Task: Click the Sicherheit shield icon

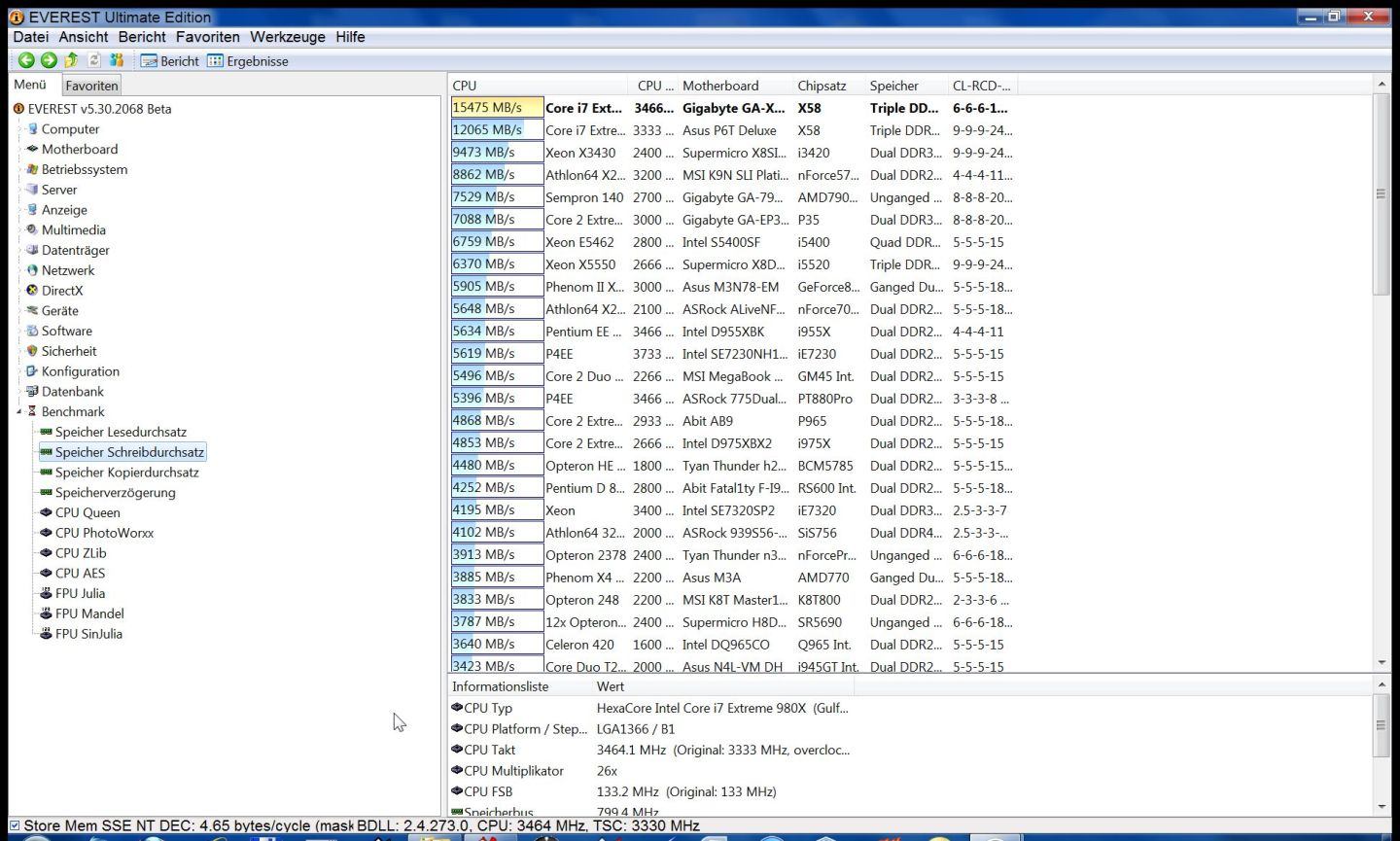Action: click(32, 351)
